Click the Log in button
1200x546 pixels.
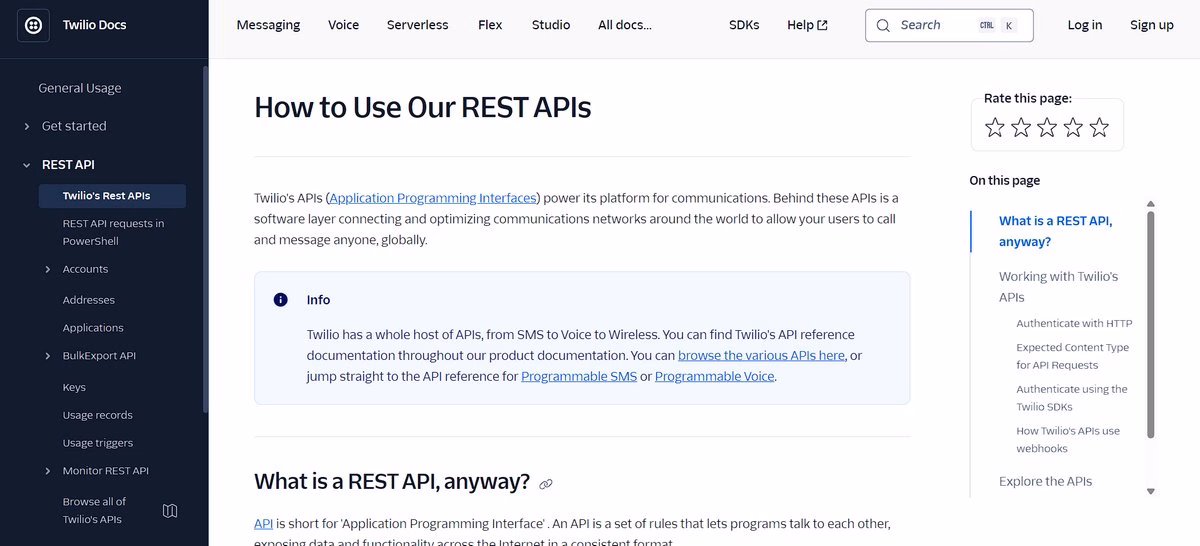1085,25
